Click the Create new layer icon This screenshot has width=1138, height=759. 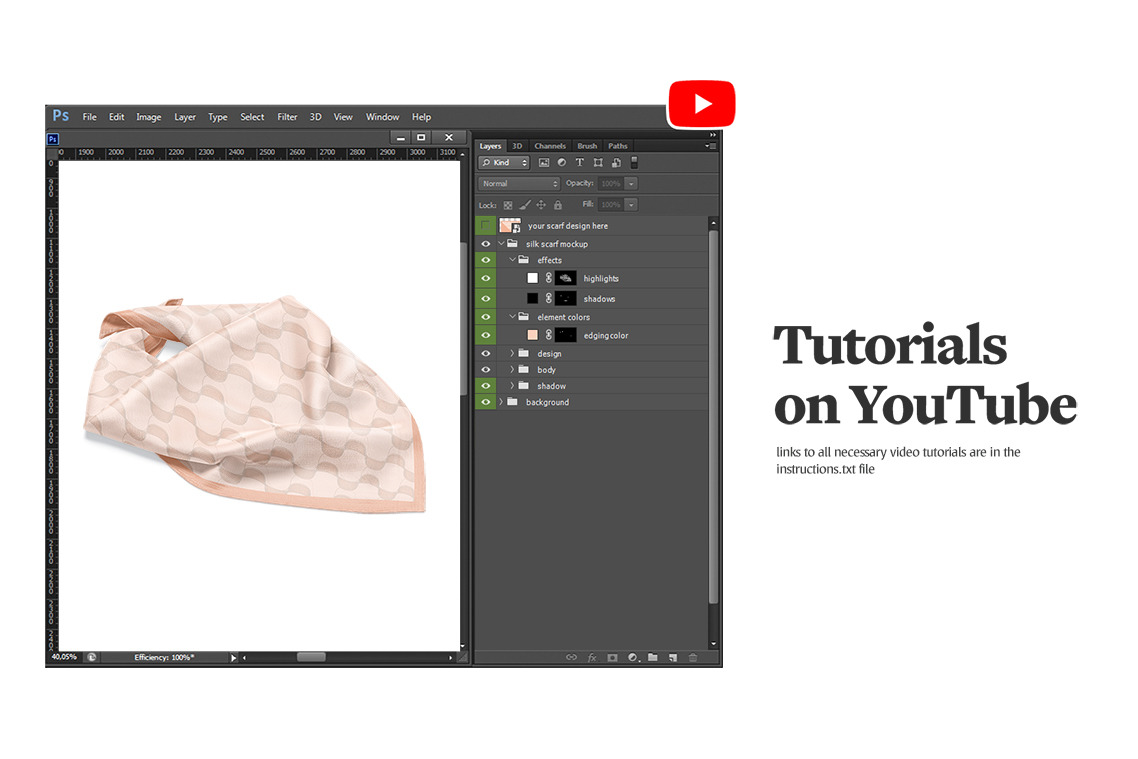pos(673,658)
